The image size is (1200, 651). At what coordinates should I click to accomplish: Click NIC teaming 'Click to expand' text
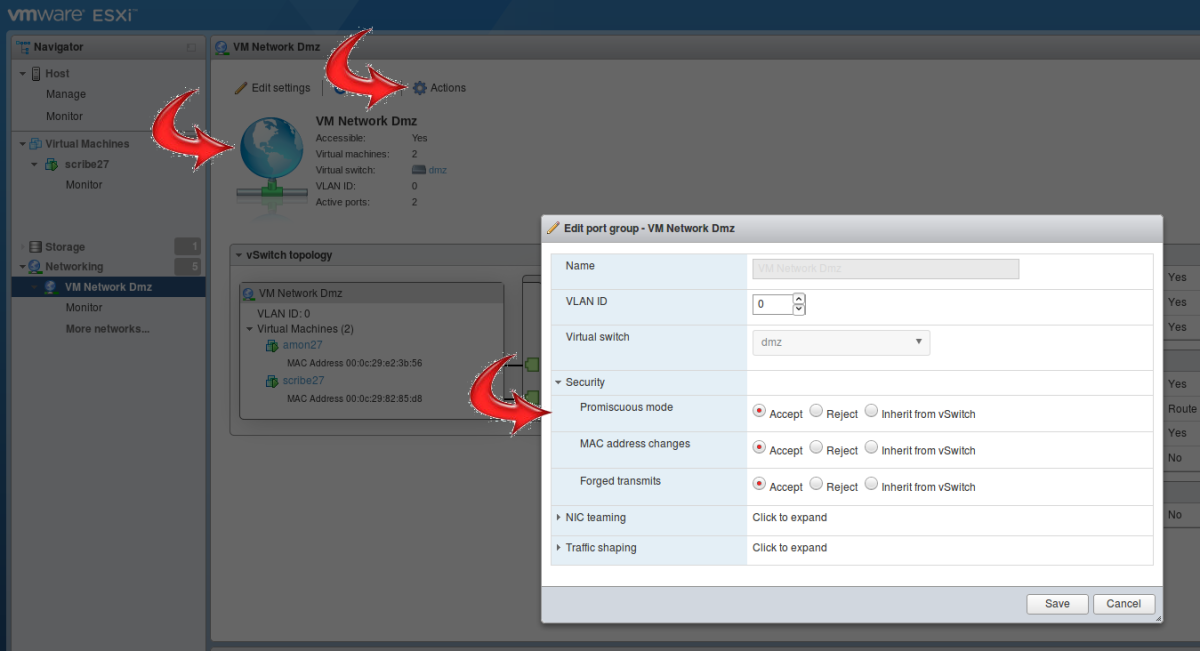(790, 518)
